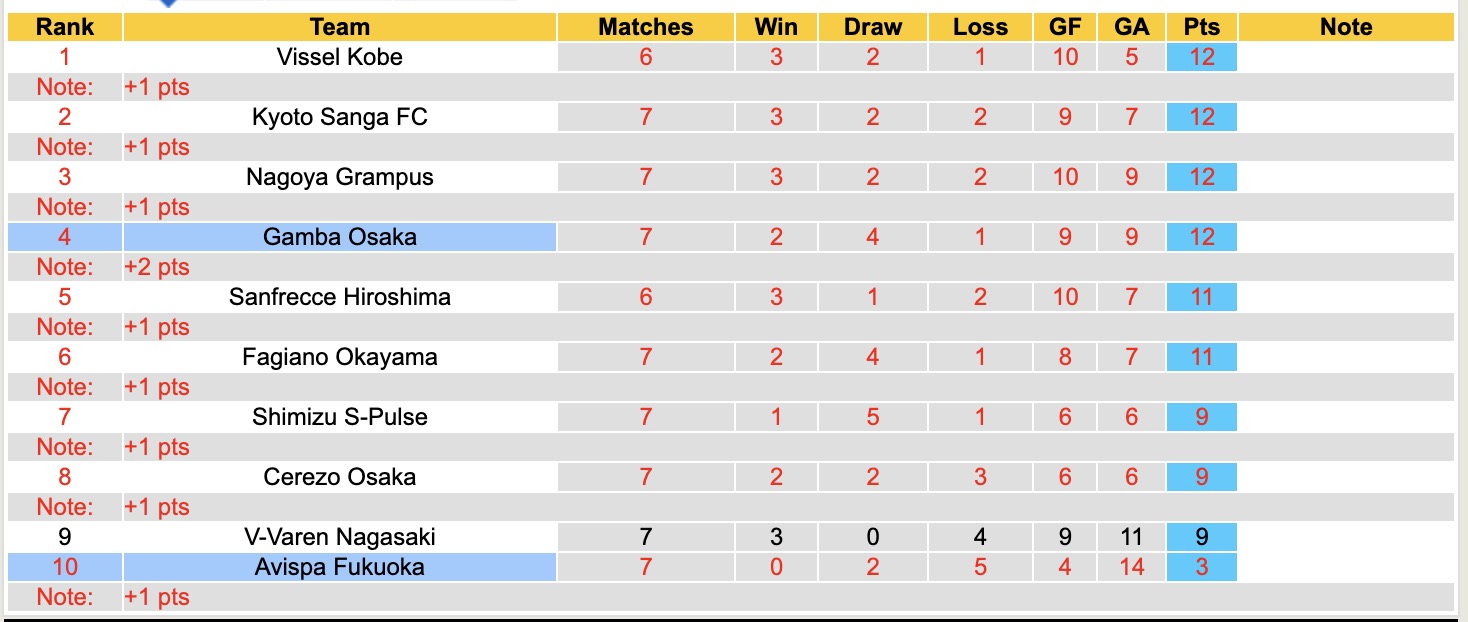Open the V-Varen Nagasaki team entry
This screenshot has width=1468, height=622.
pos(340,537)
